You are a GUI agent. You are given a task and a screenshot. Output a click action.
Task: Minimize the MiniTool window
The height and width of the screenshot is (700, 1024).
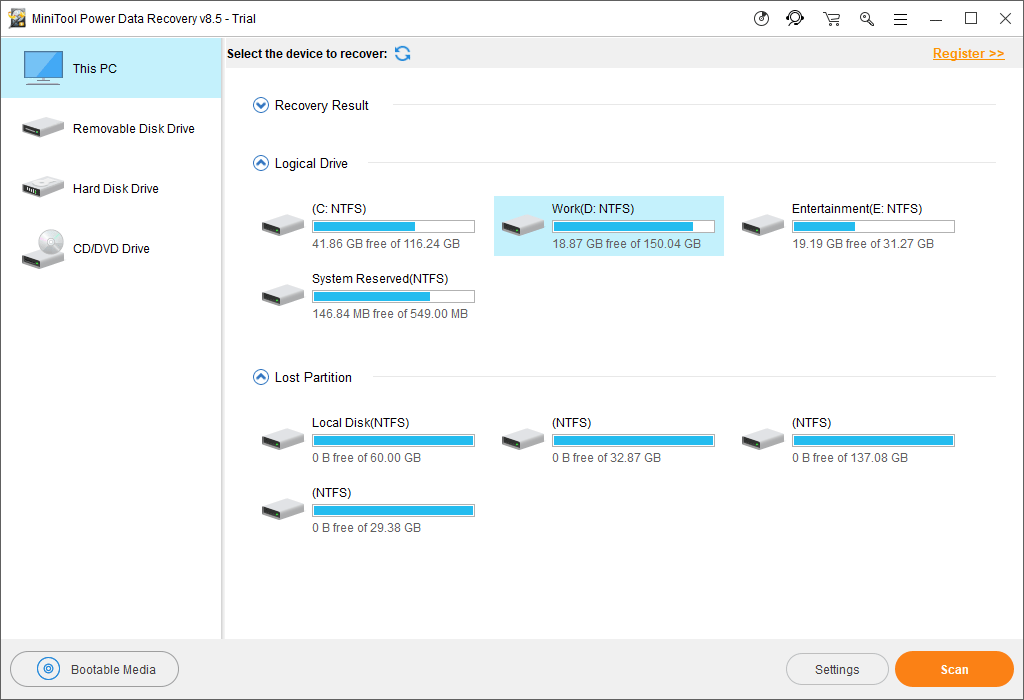tap(936, 19)
